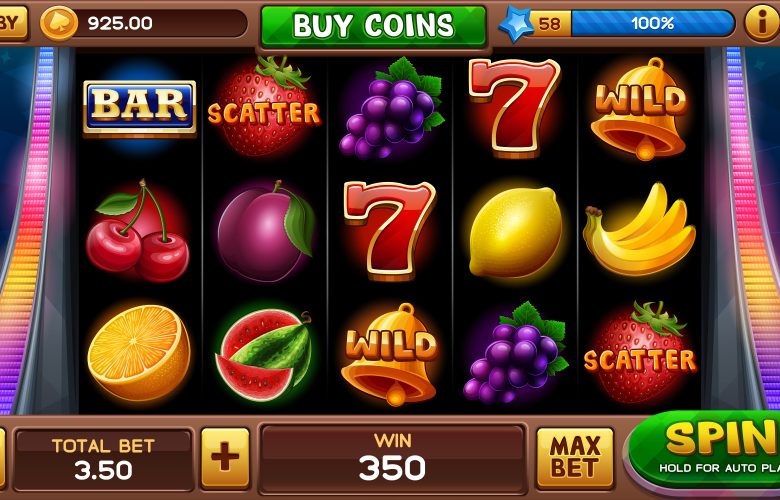Click the top-row purple grapes symbol
Image resolution: width=780 pixels, height=500 pixels.
click(391, 108)
